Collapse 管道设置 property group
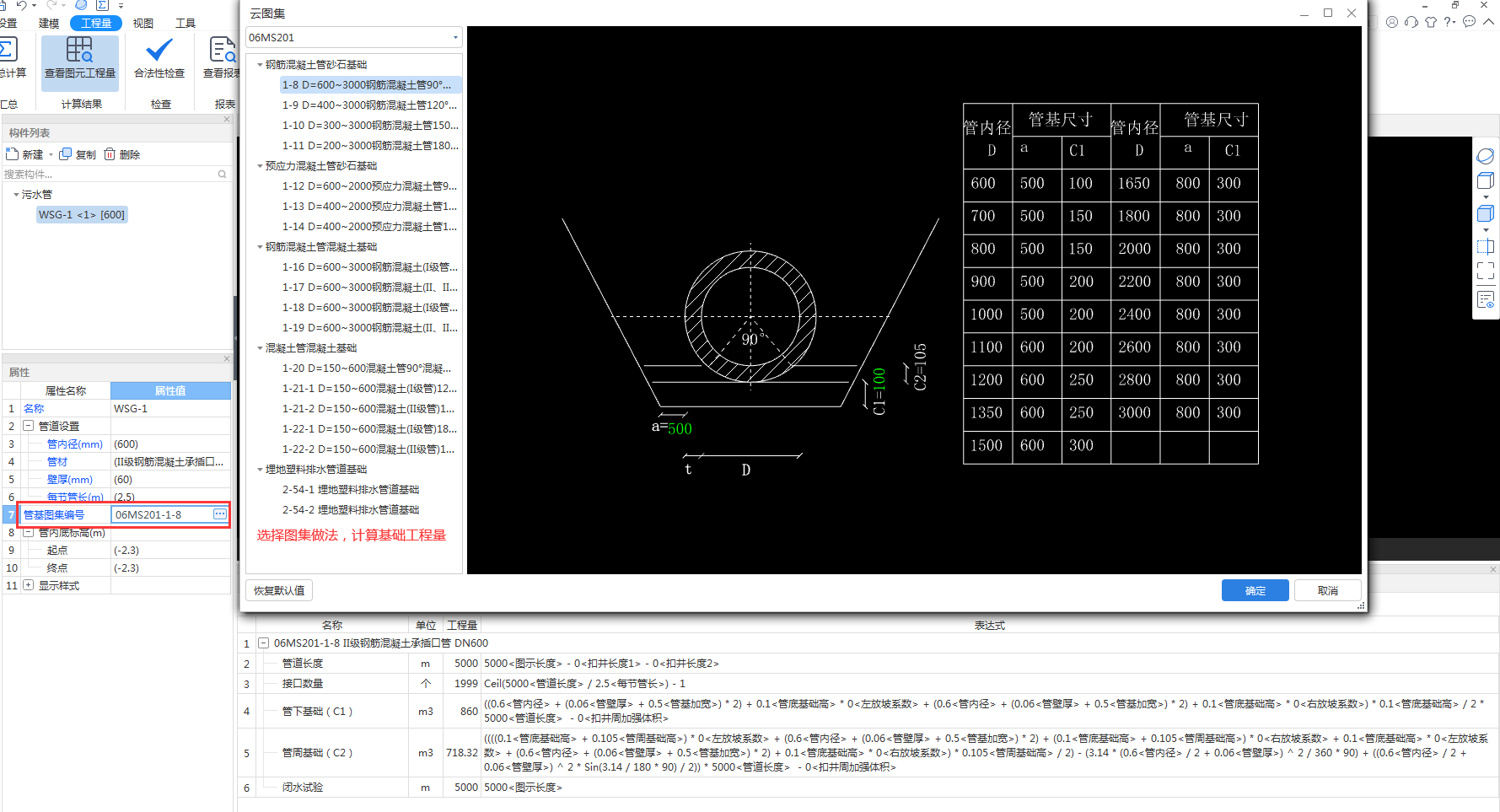The height and width of the screenshot is (812, 1500). pyautogui.click(x=28, y=426)
